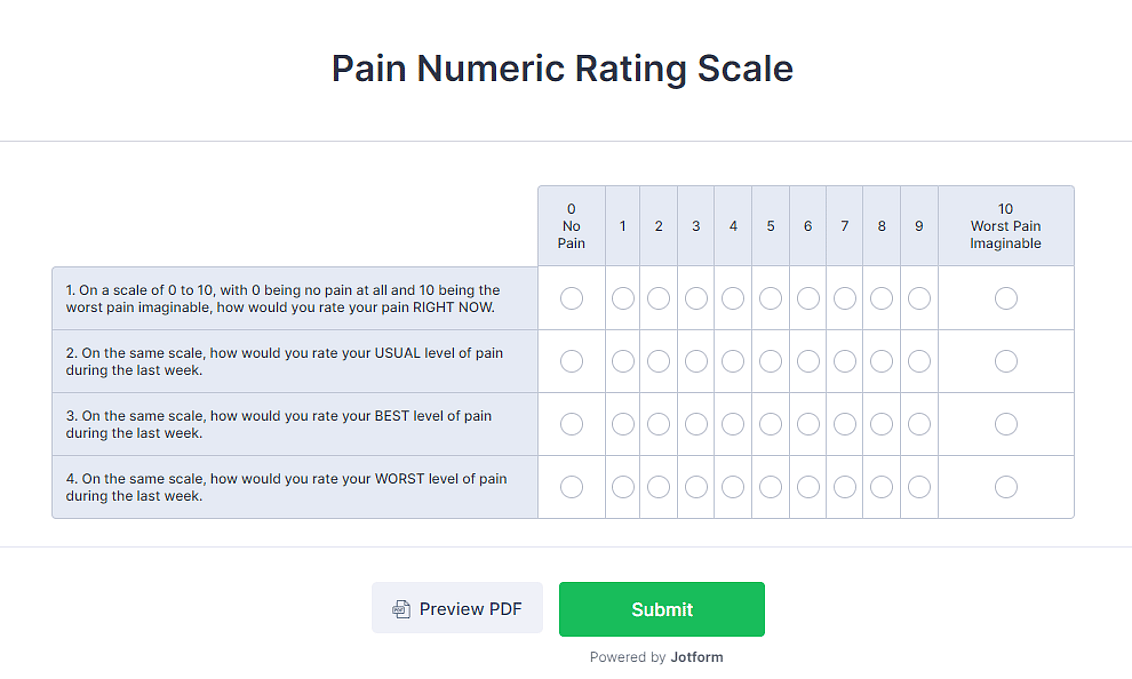
Task: Rate pain RIGHT NOW as 5
Action: point(770,297)
